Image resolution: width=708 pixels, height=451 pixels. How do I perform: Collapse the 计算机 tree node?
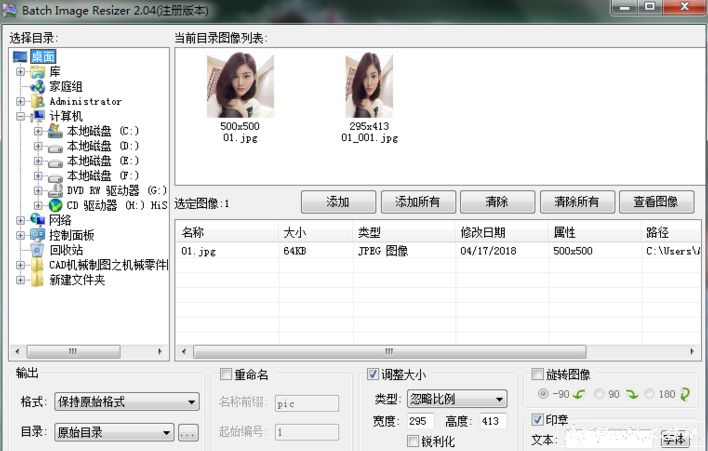point(20,116)
